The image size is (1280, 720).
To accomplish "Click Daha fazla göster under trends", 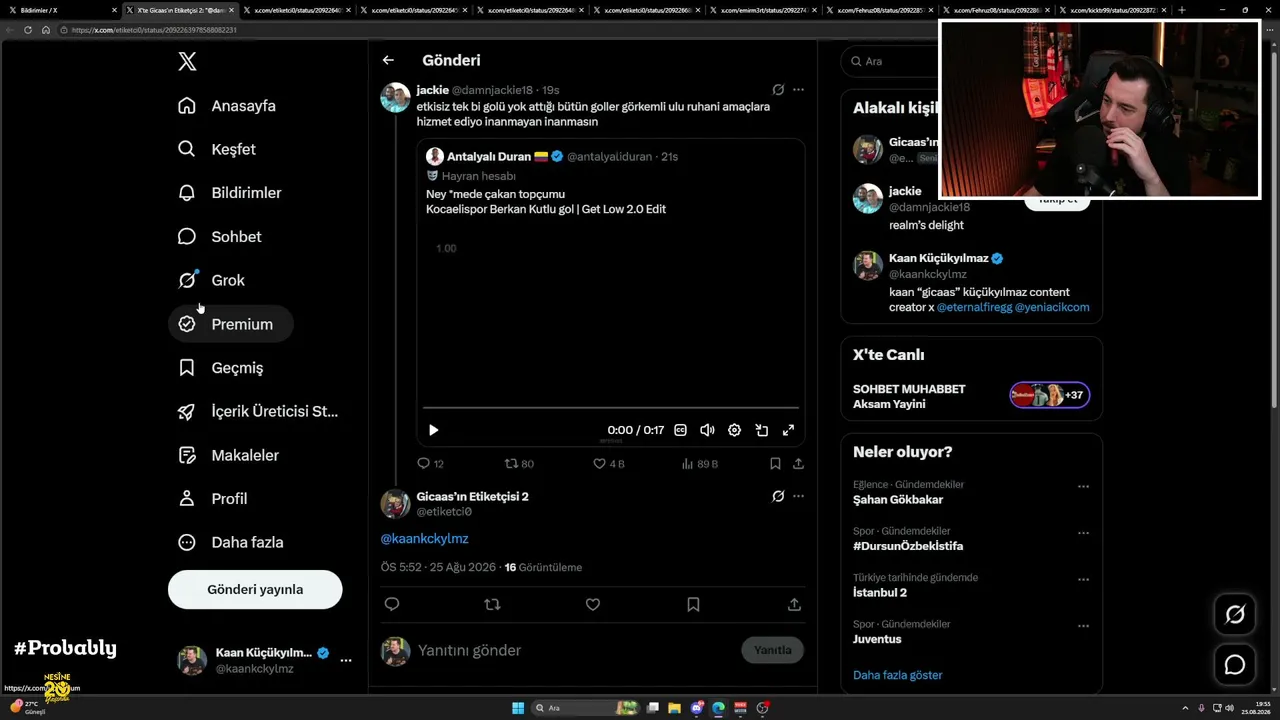I will click(x=898, y=675).
